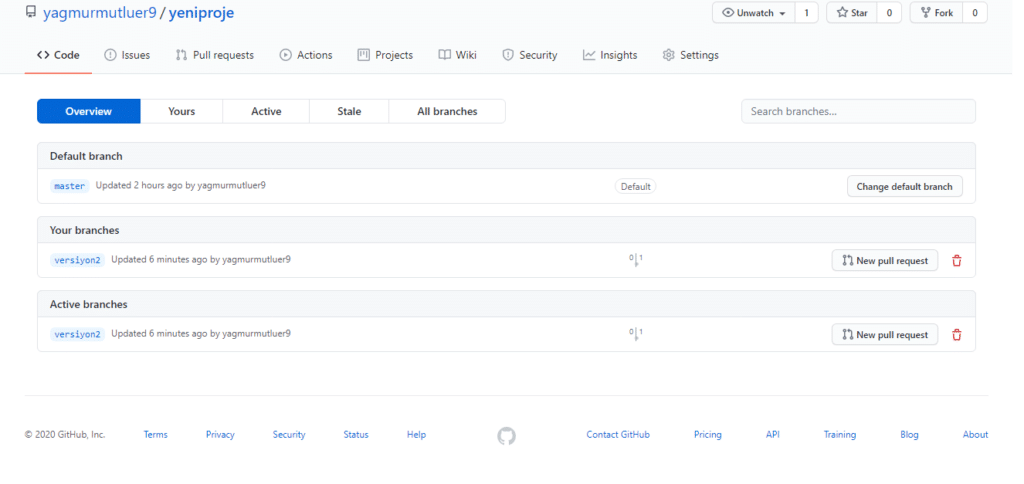
Task: Show All branches filter
Action: [x=447, y=112]
